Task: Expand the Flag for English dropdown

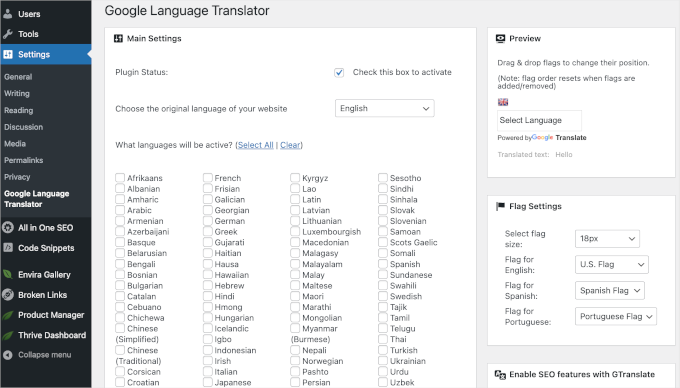Action: 611,264
